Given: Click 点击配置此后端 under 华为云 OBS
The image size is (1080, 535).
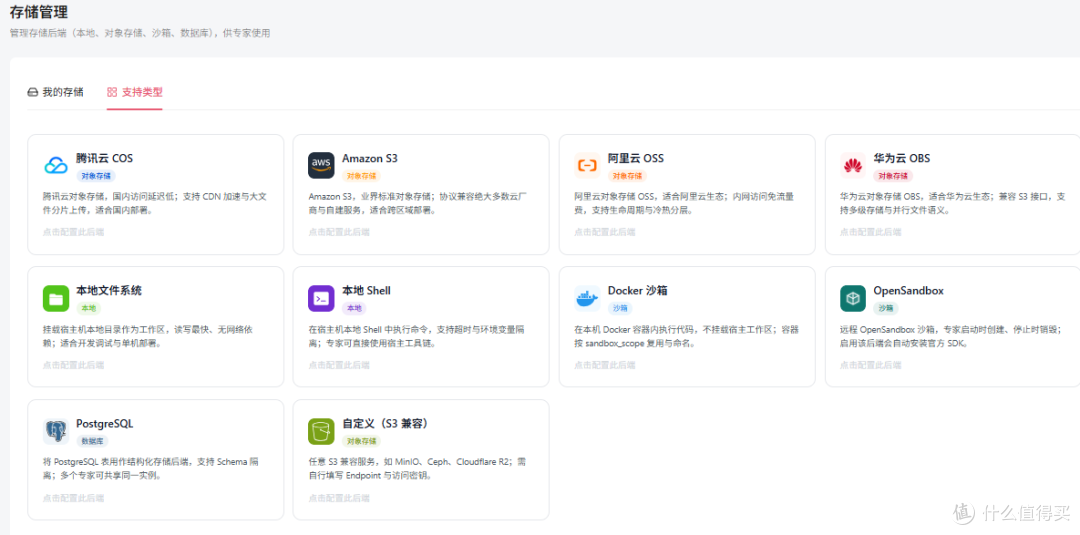Looking at the screenshot, I should (870, 232).
